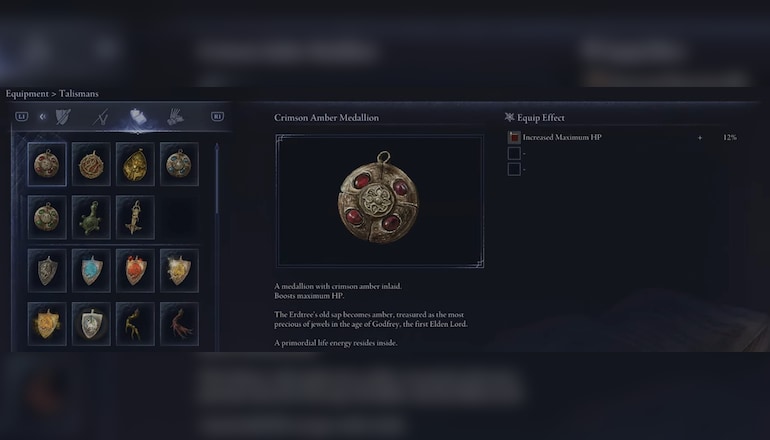
Task: Choose the golden teardrop scarab talisman
Action: click(135, 164)
